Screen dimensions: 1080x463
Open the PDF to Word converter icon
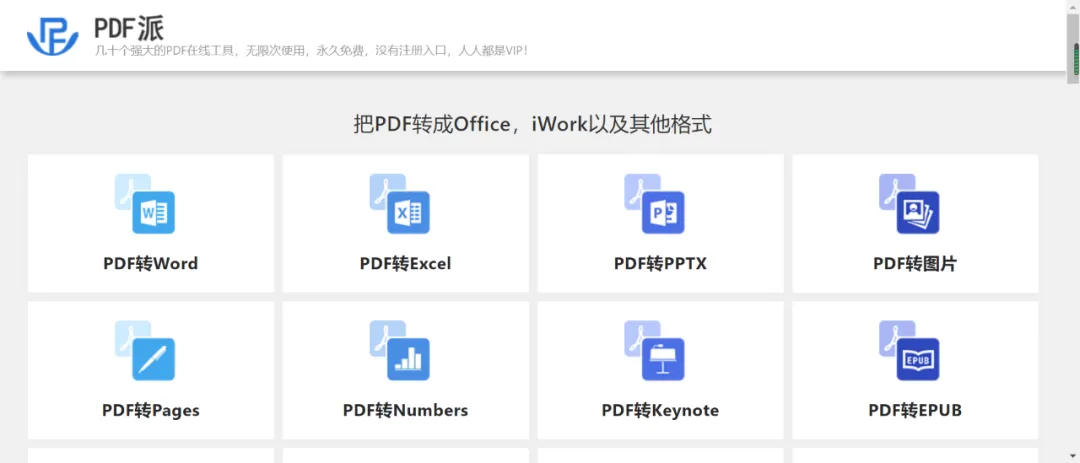point(145,204)
